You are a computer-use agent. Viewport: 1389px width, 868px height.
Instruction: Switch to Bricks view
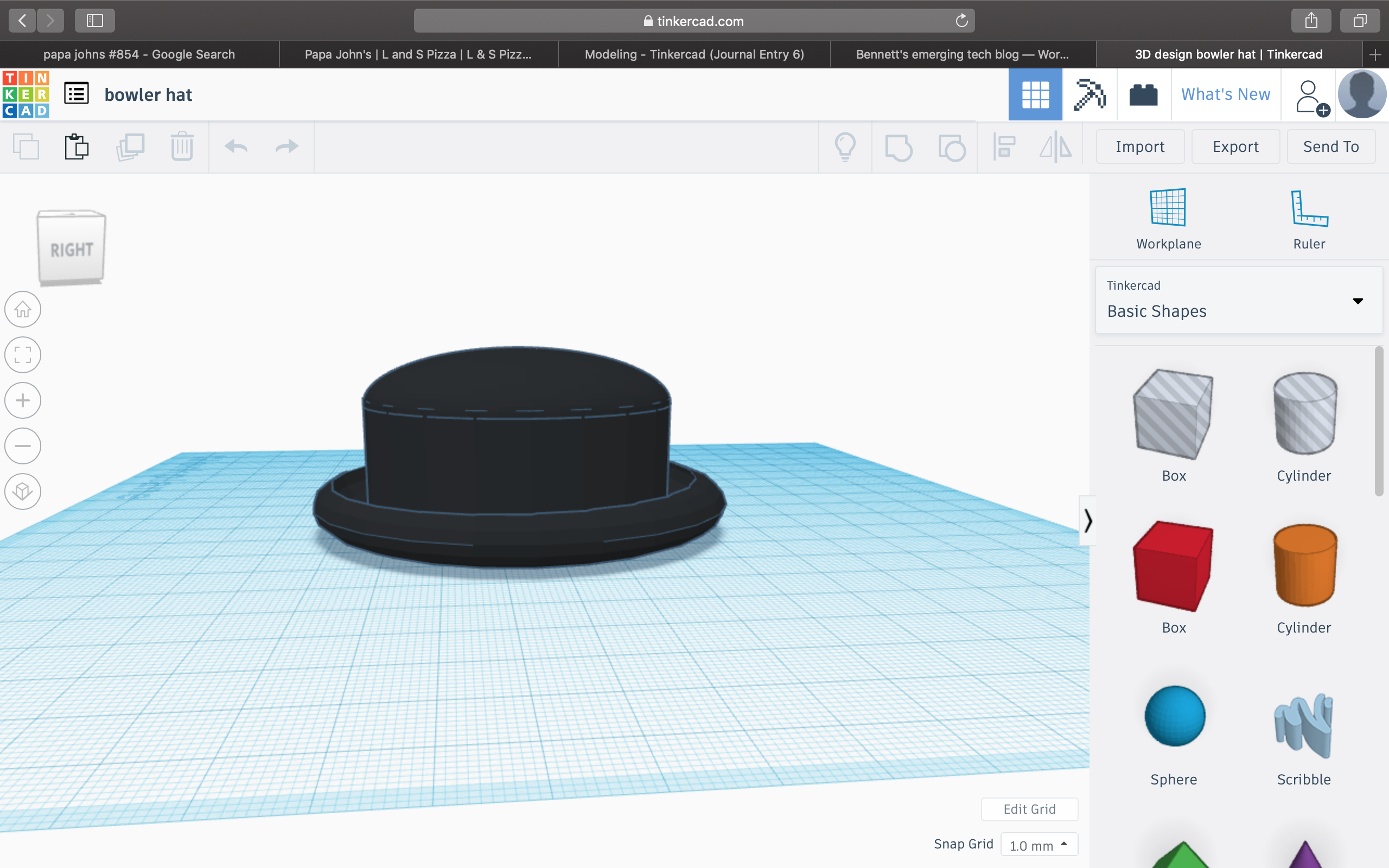[1143, 95]
